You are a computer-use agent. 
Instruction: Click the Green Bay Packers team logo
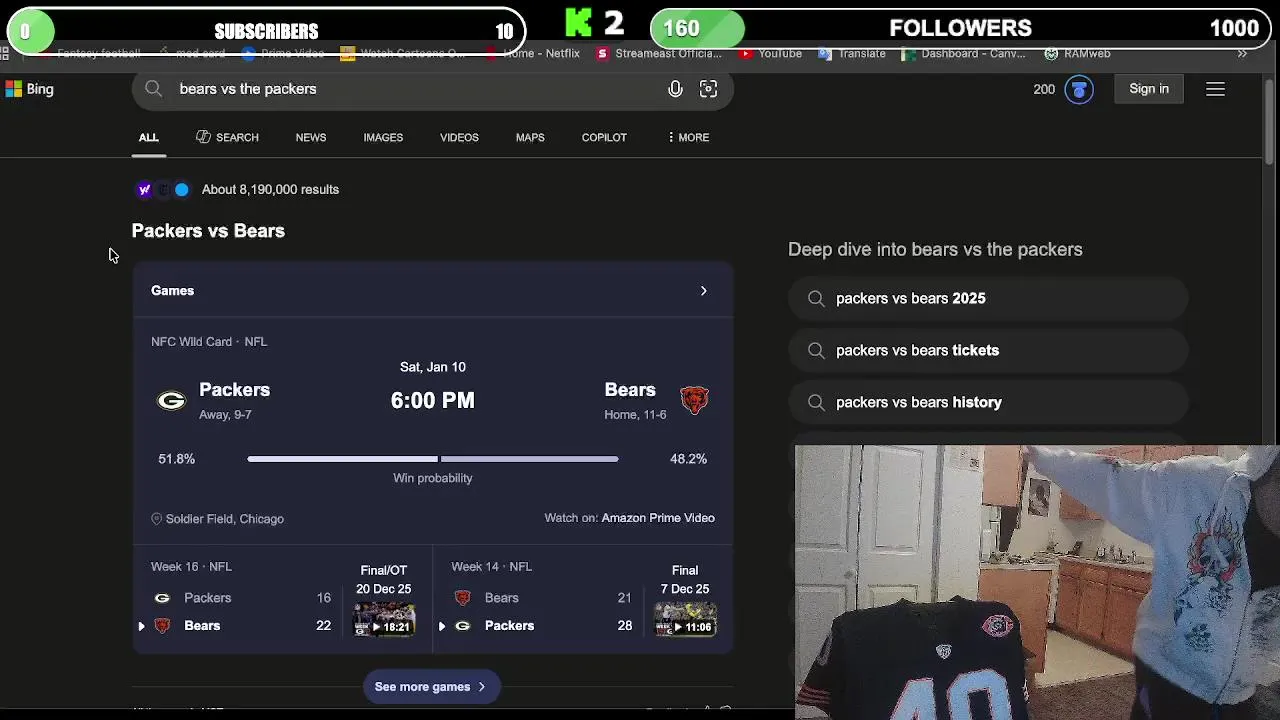point(171,401)
